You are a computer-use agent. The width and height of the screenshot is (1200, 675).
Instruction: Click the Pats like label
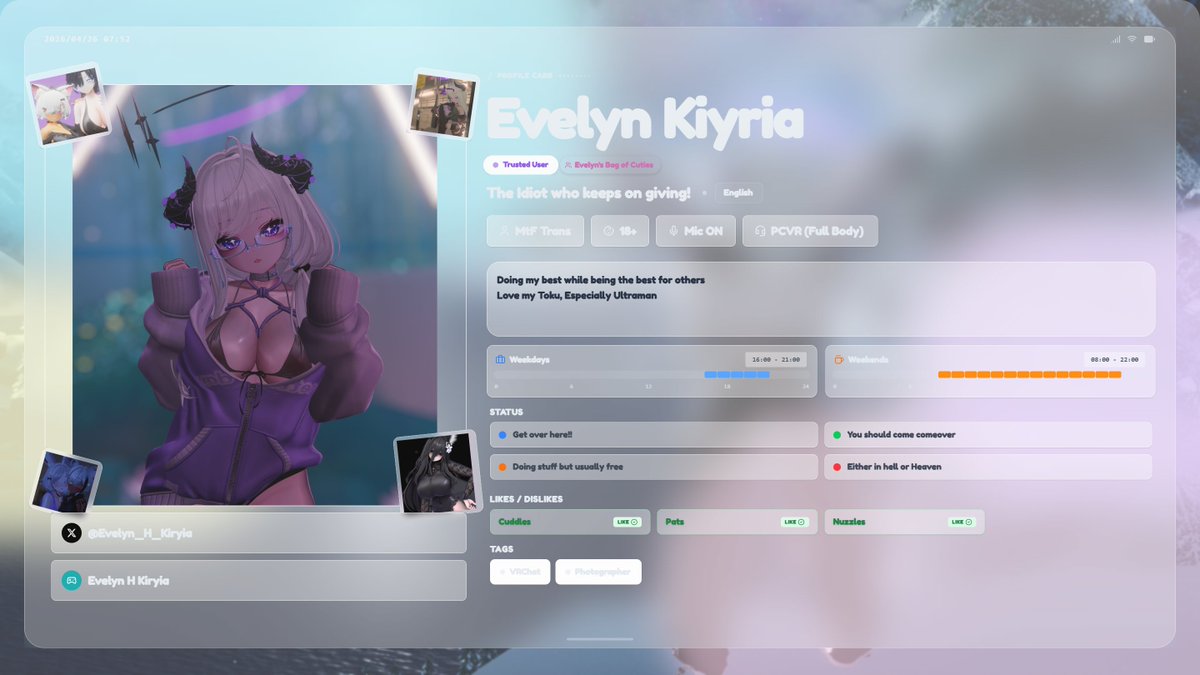675,522
